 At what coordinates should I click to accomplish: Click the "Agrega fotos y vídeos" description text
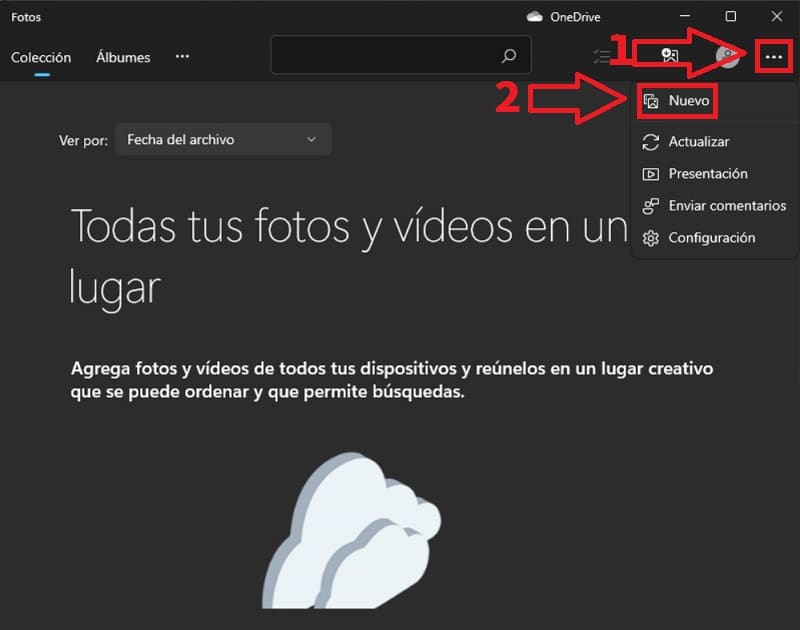tap(392, 380)
